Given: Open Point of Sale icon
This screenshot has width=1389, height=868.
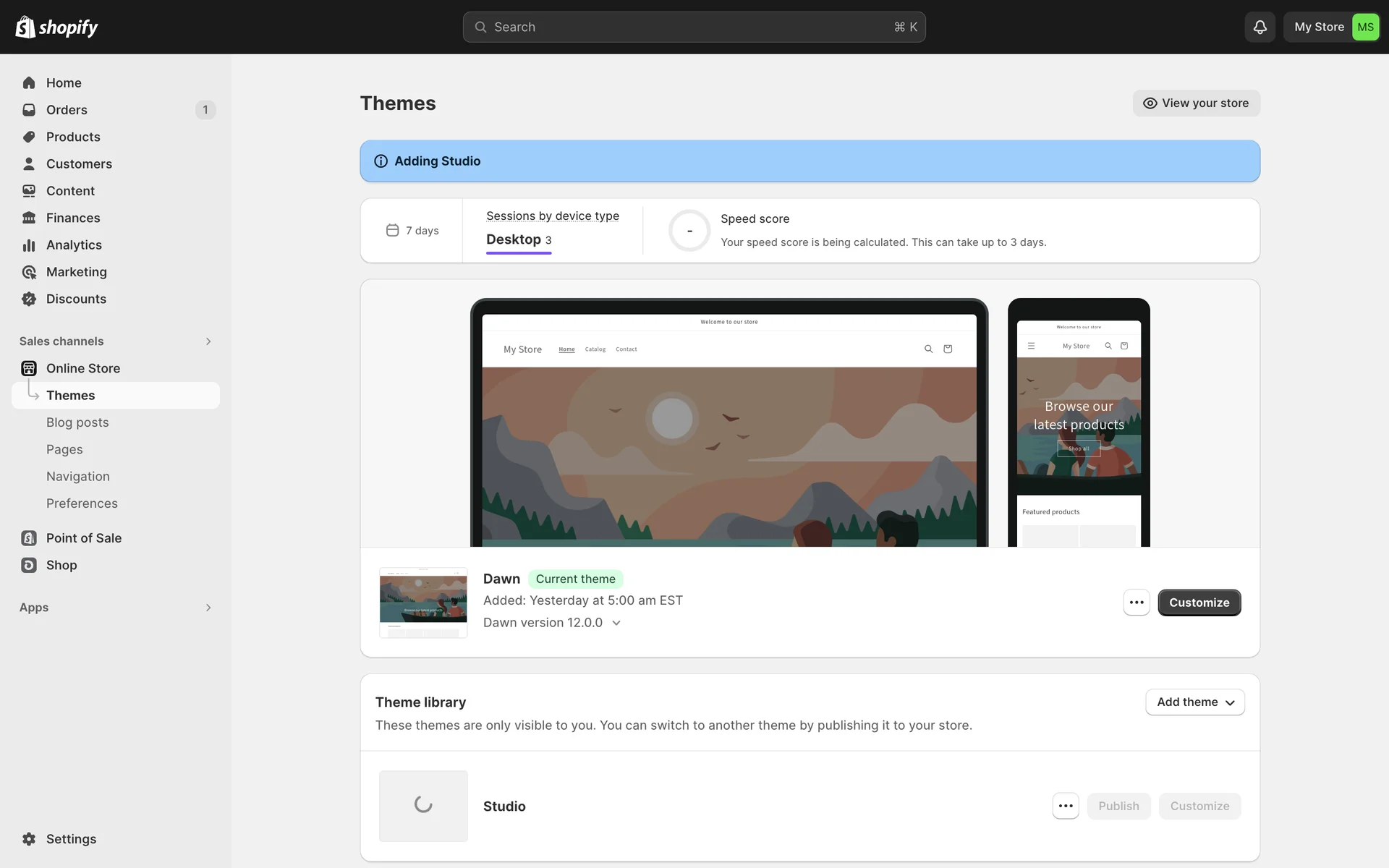Looking at the screenshot, I should click(29, 538).
